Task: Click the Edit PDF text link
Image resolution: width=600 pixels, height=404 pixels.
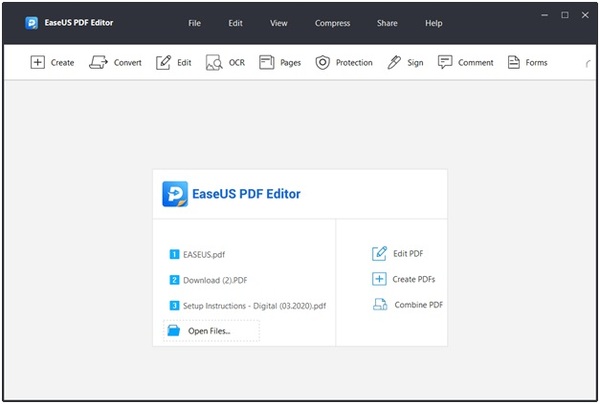Action: tap(408, 254)
